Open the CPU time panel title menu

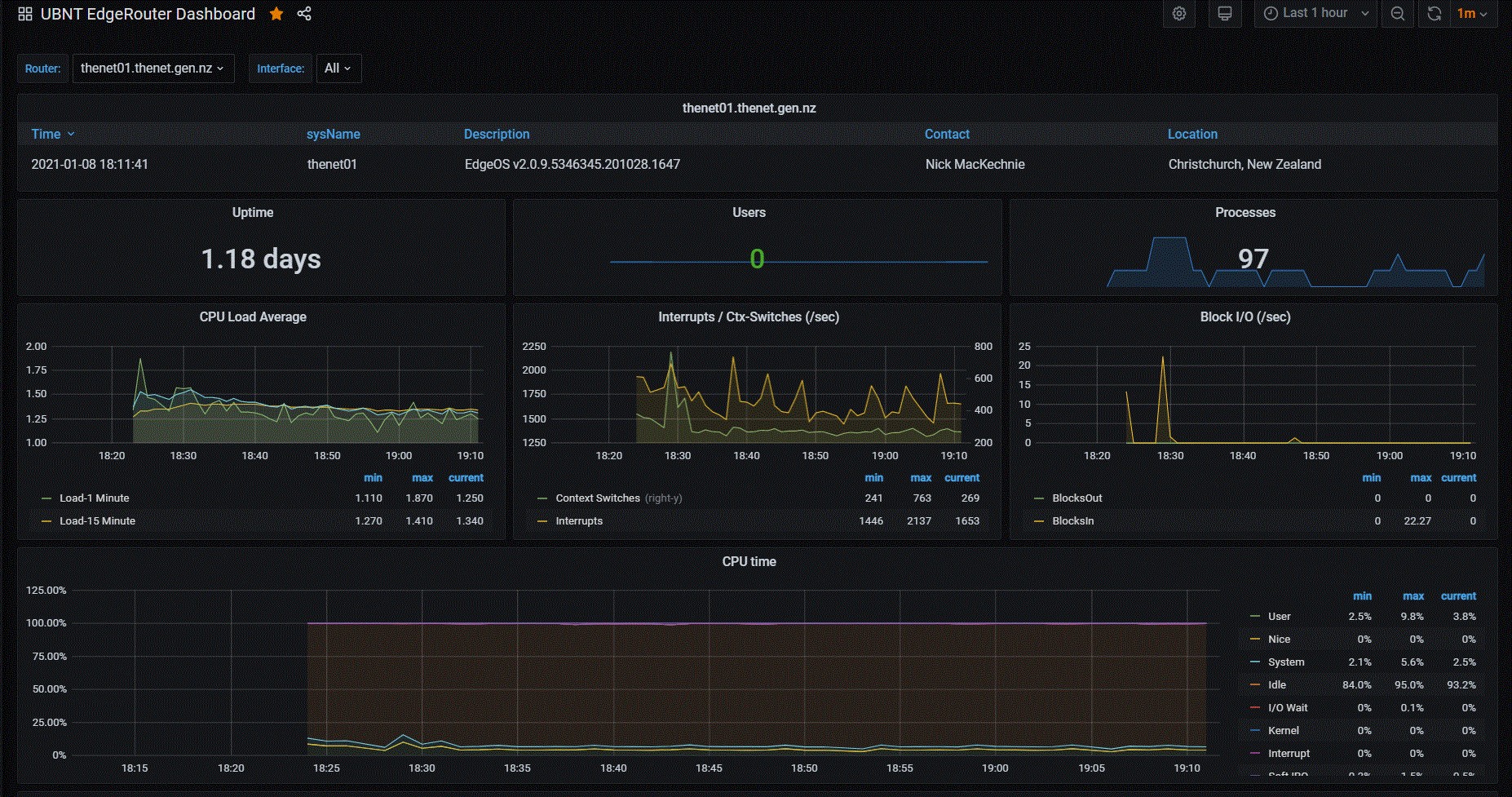pos(749,562)
